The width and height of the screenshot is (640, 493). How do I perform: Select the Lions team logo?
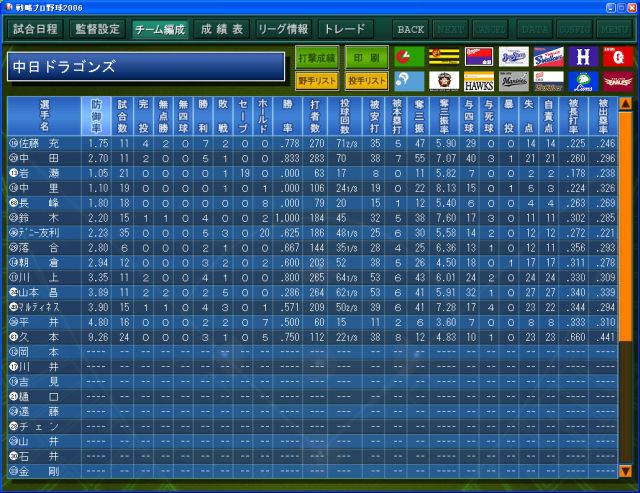pos(583,81)
